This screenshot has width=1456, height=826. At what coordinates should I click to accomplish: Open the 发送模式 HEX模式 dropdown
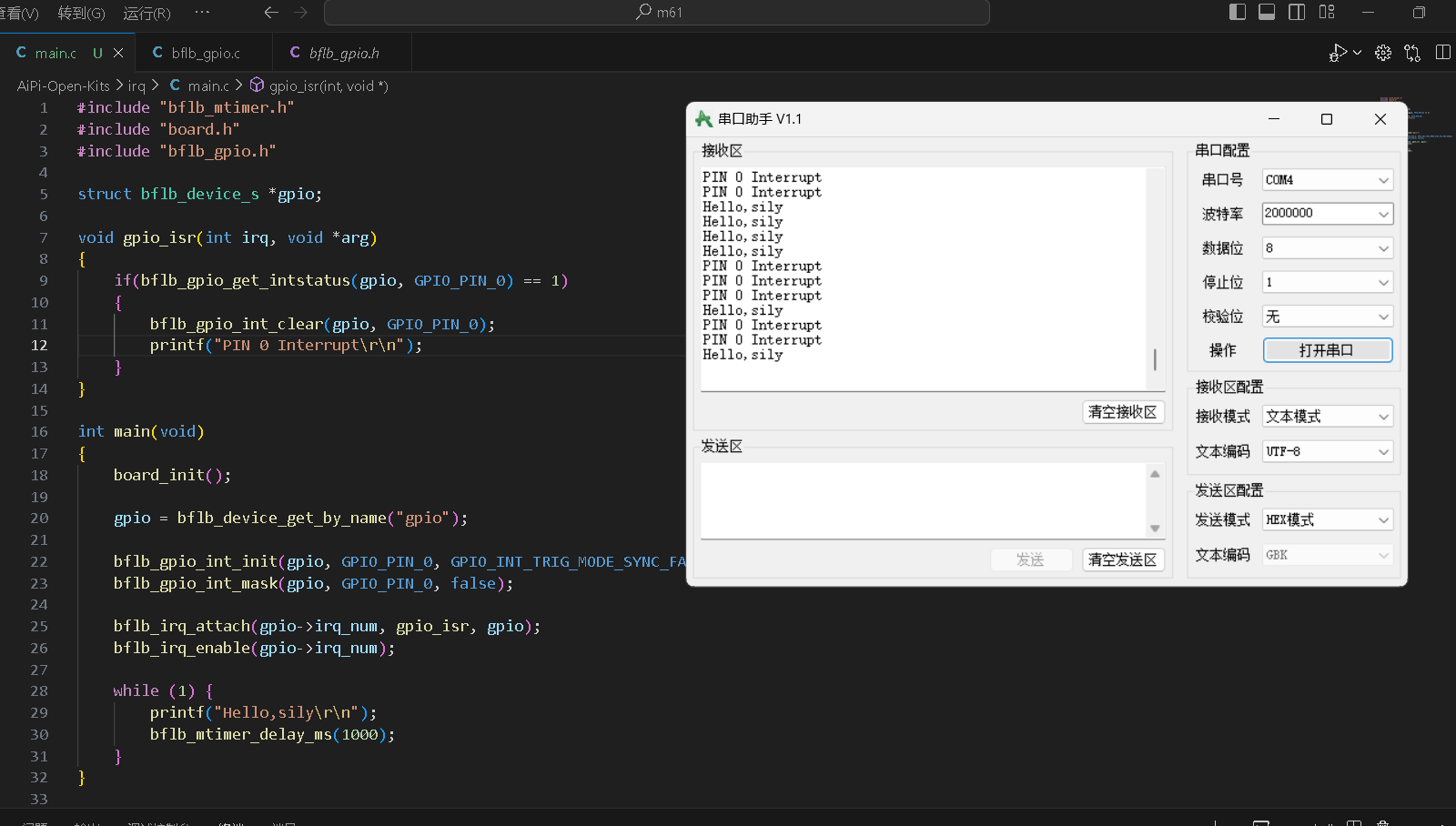click(1328, 520)
